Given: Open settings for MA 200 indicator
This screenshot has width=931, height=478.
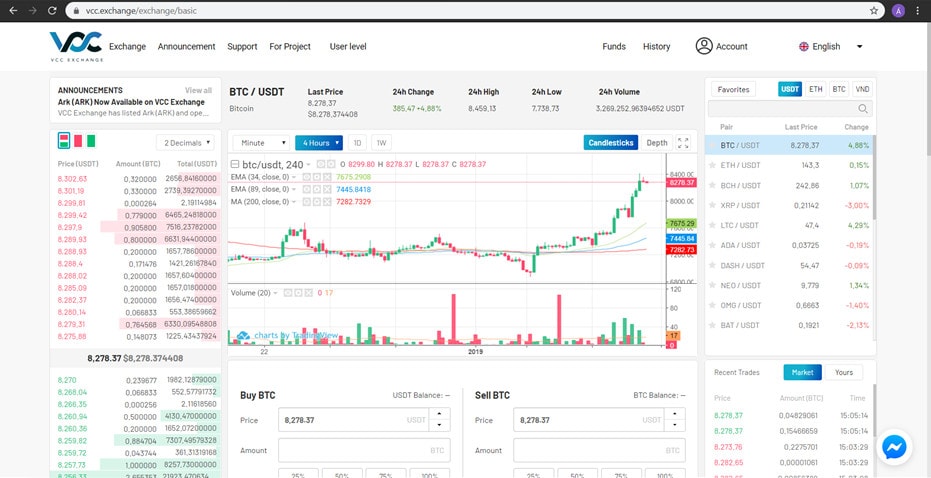Looking at the screenshot, I should (316, 202).
